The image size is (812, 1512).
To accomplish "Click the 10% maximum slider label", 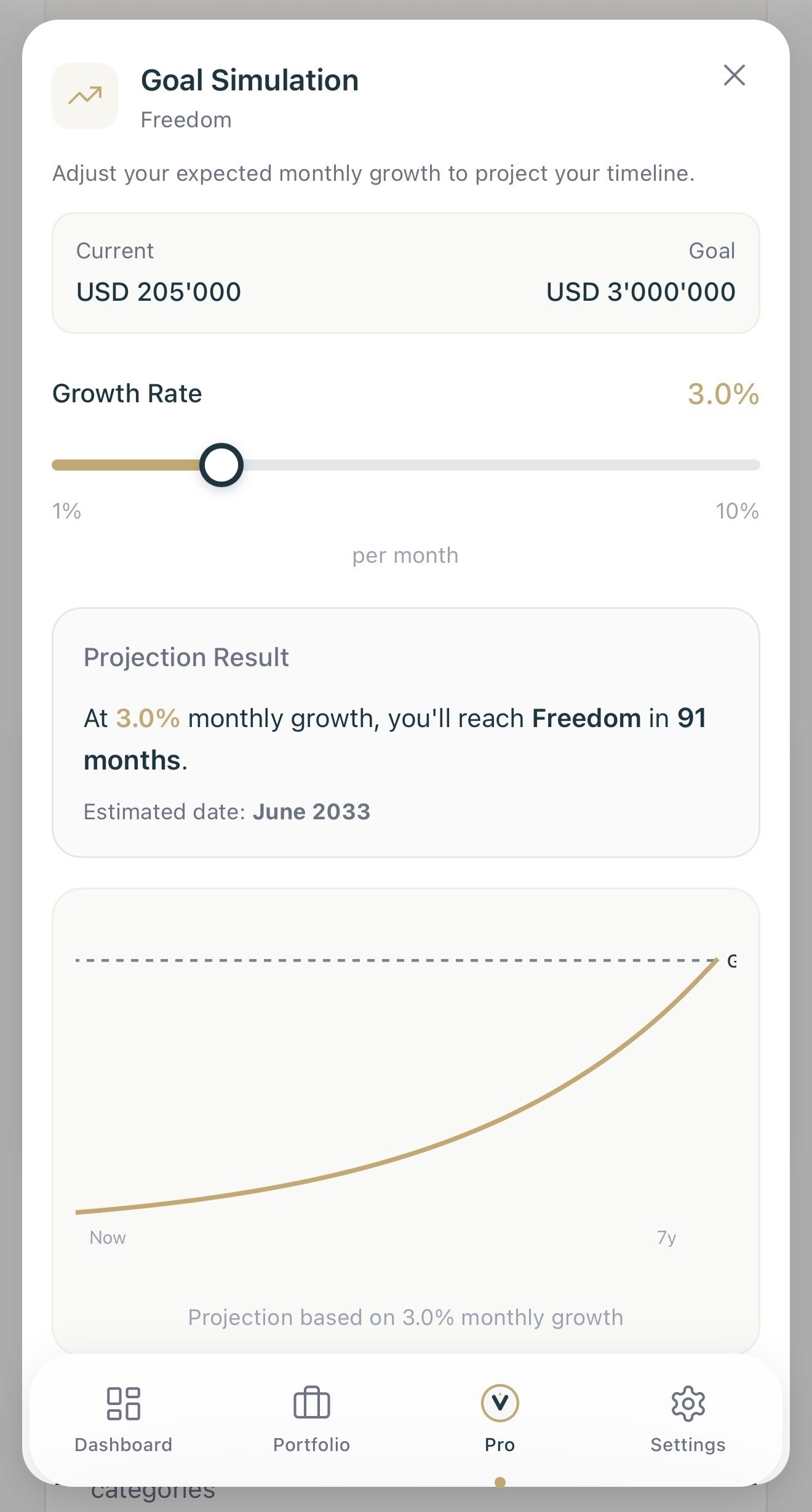I will [737, 511].
